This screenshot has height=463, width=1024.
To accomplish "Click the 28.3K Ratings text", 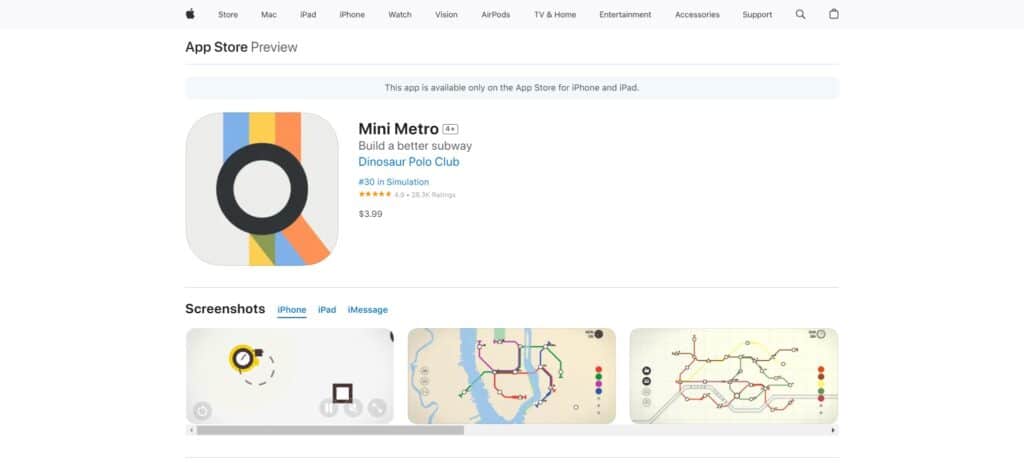I will 434,195.
